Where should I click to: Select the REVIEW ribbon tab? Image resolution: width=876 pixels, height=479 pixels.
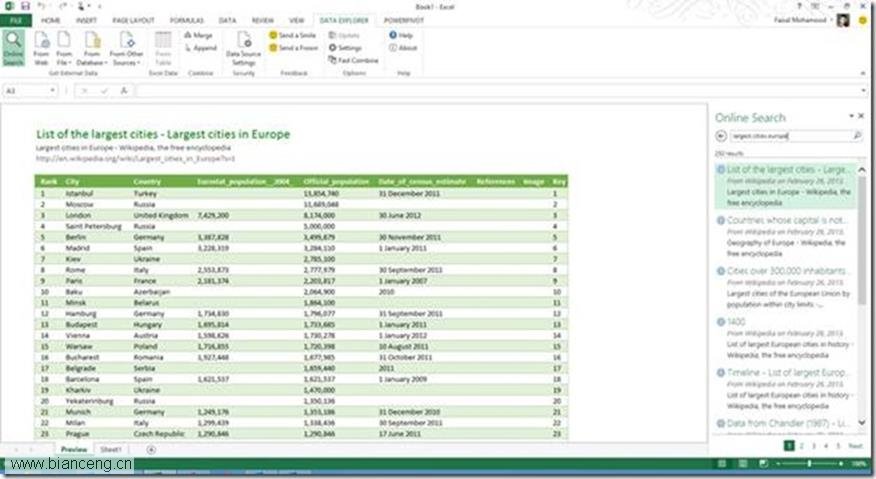pyautogui.click(x=262, y=21)
